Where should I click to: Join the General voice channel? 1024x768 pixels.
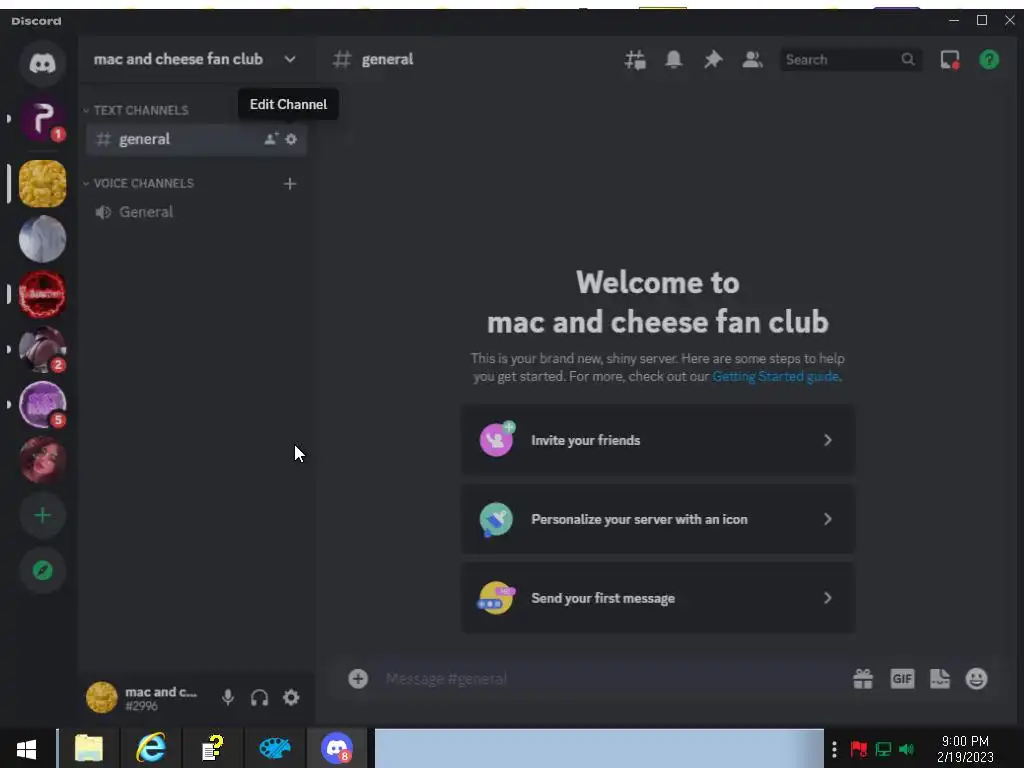click(196, 212)
